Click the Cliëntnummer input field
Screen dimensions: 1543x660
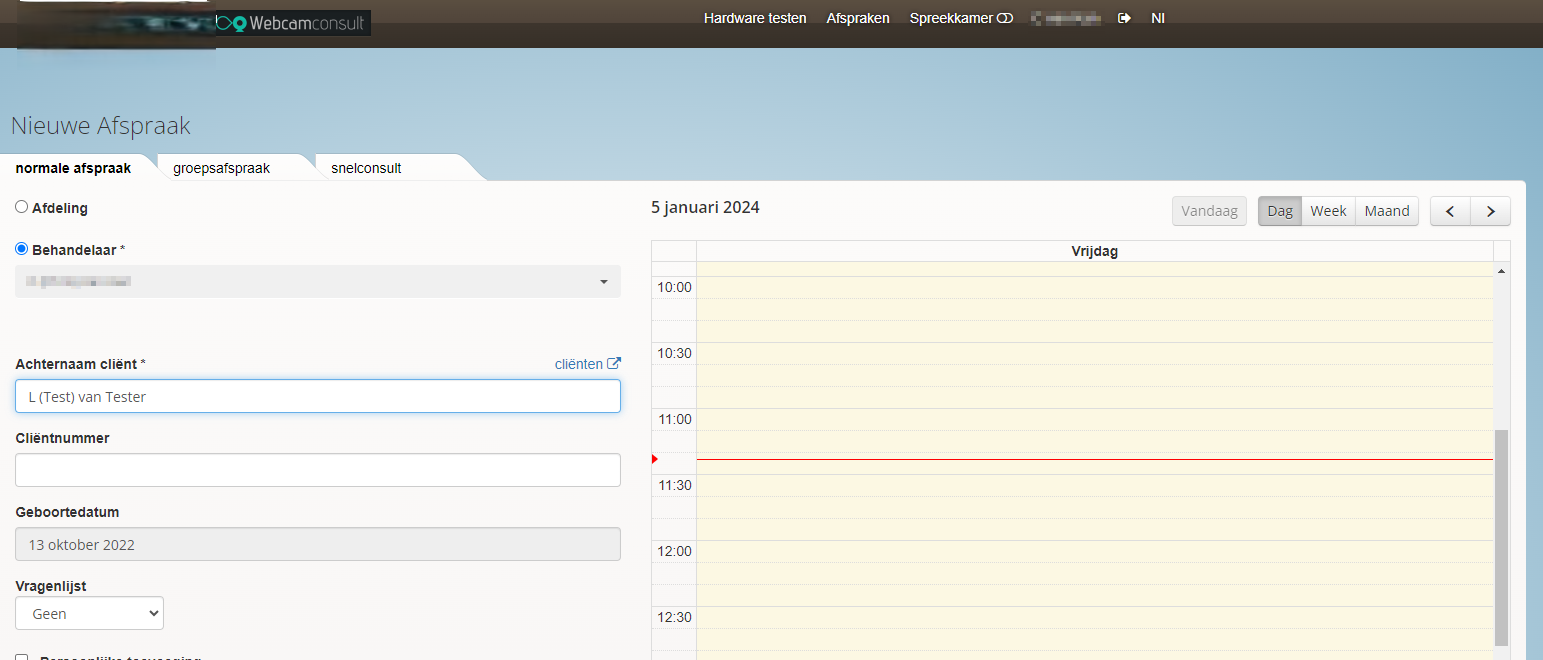tap(318, 470)
